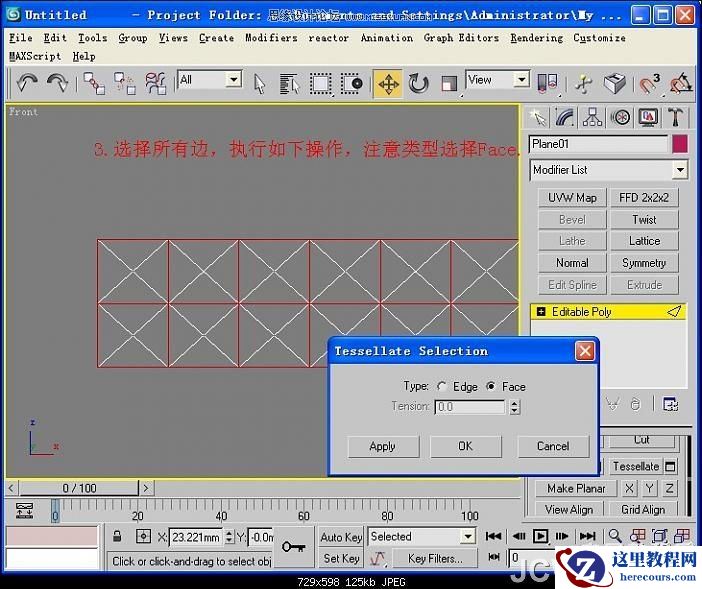The width and height of the screenshot is (702, 589).
Task: Open the Hierarchy command panel tab
Action: [x=592, y=117]
